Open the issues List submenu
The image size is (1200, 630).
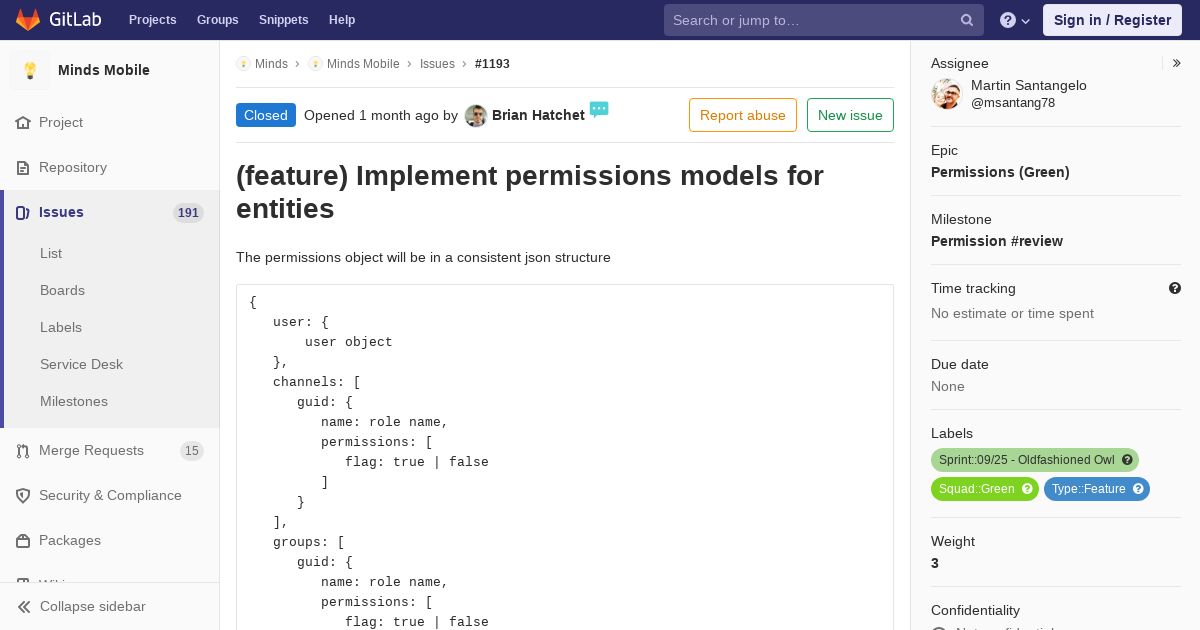[x=51, y=254]
